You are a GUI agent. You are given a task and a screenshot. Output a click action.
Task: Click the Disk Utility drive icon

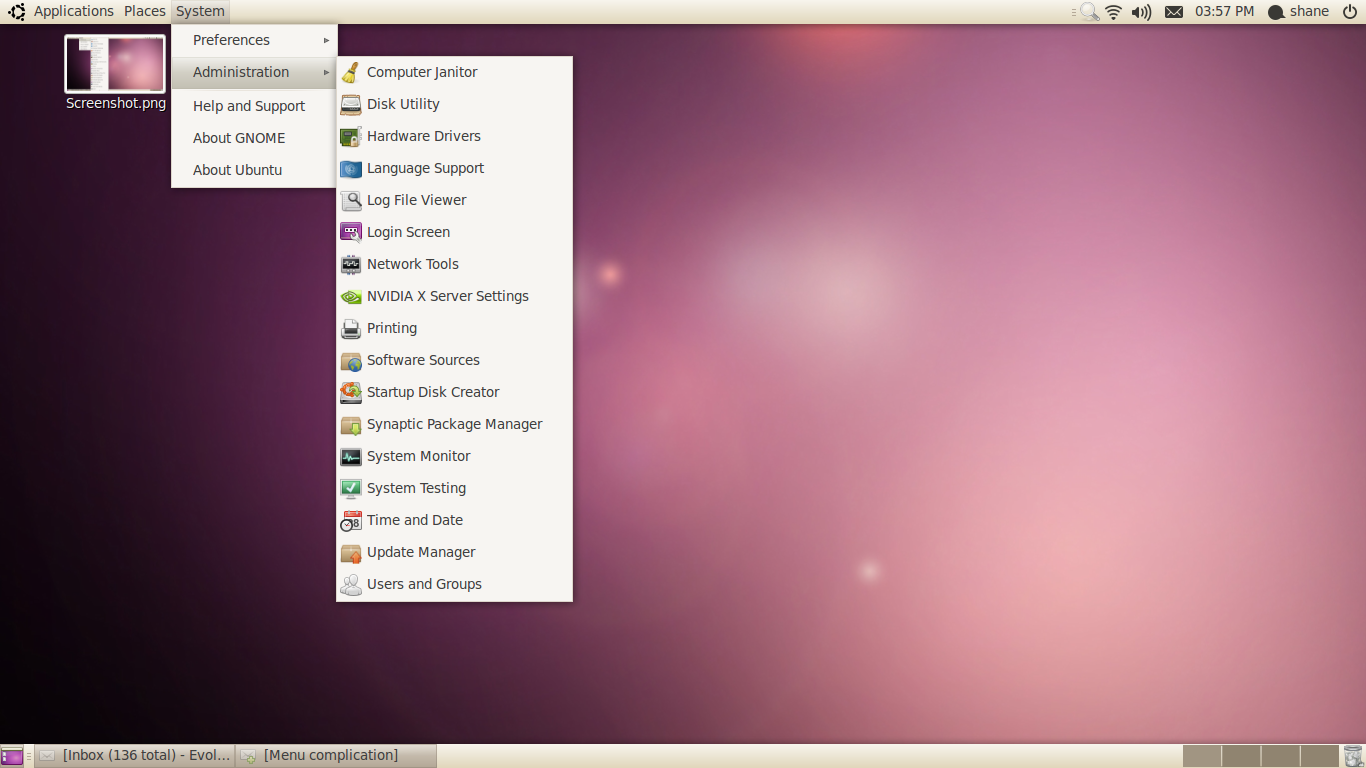click(351, 104)
